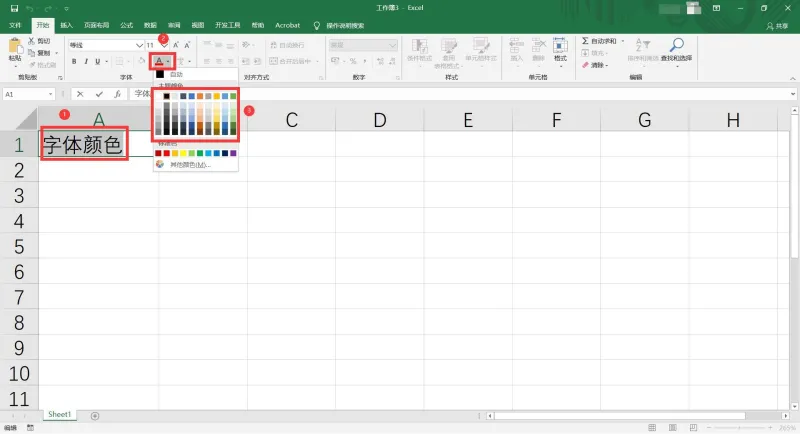
Task: Click the Clear eraser button
Action: click(593, 65)
